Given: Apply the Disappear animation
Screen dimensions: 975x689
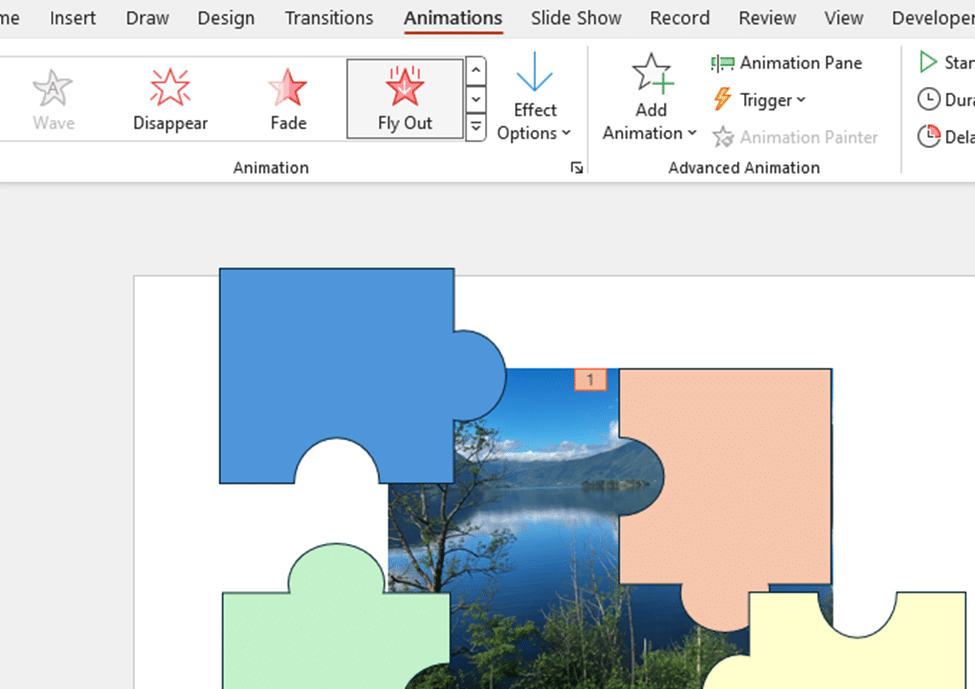Looking at the screenshot, I should coord(169,97).
